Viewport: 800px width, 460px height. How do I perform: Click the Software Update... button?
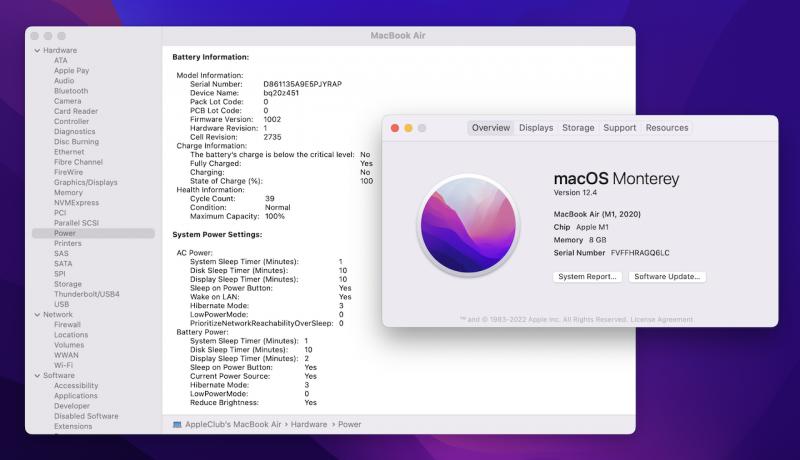click(667, 276)
